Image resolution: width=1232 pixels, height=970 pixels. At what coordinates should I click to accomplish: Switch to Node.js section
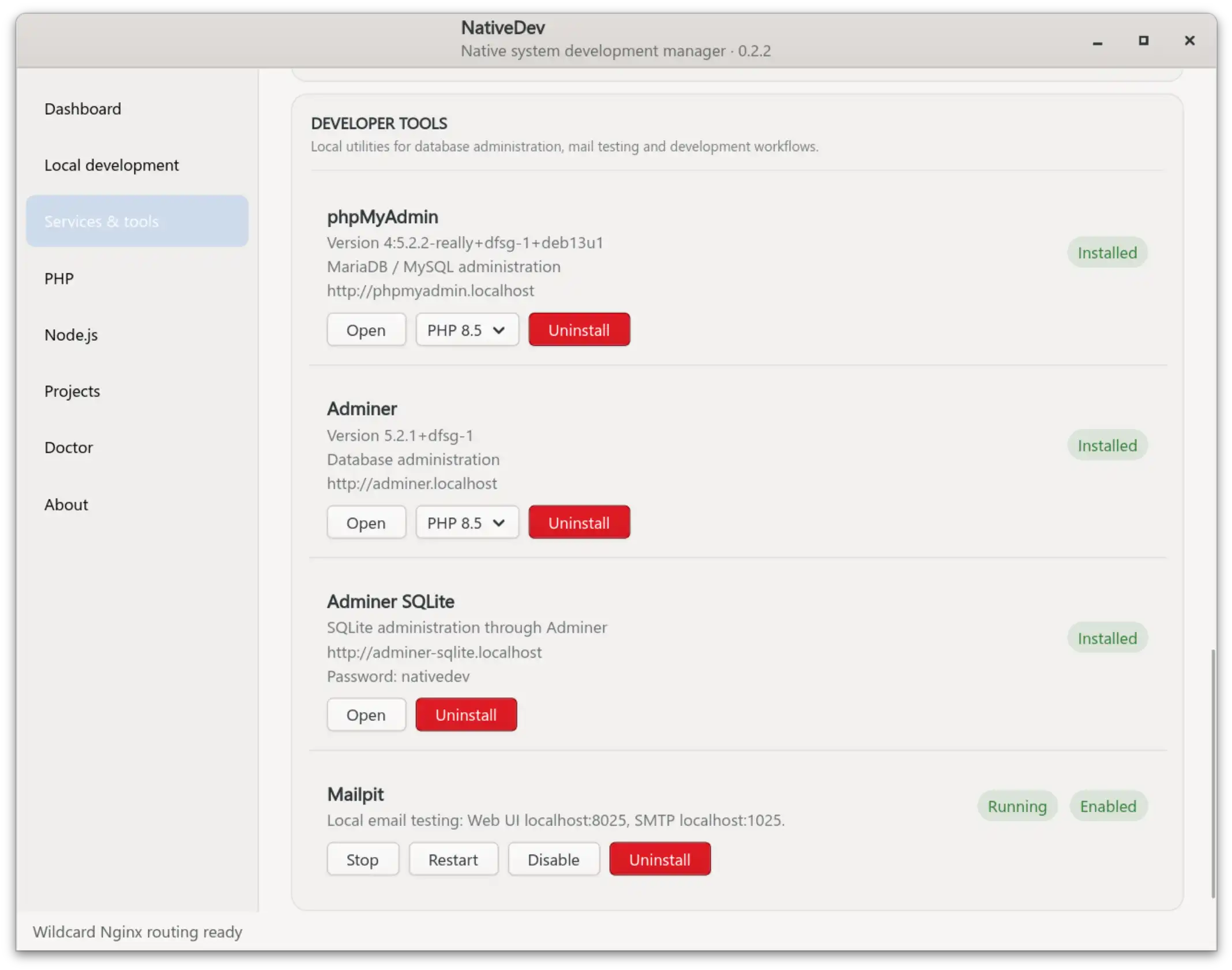137,334
